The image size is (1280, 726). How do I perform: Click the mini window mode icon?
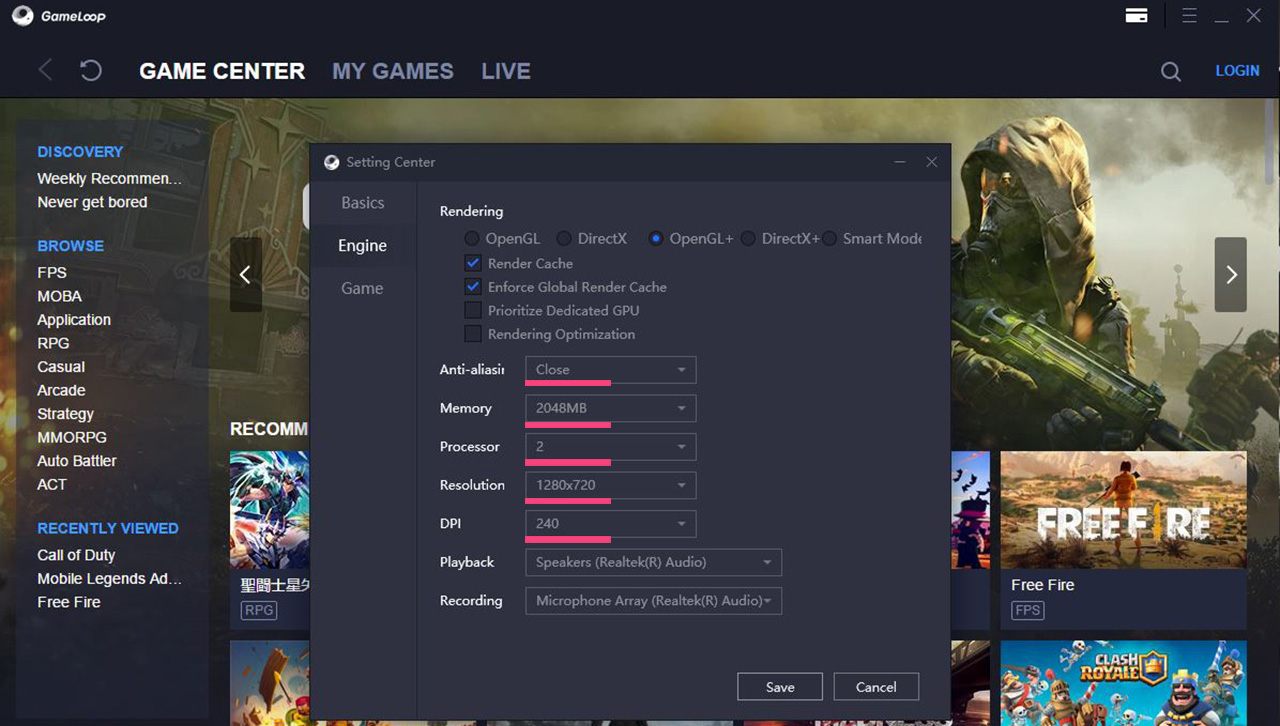[1136, 16]
